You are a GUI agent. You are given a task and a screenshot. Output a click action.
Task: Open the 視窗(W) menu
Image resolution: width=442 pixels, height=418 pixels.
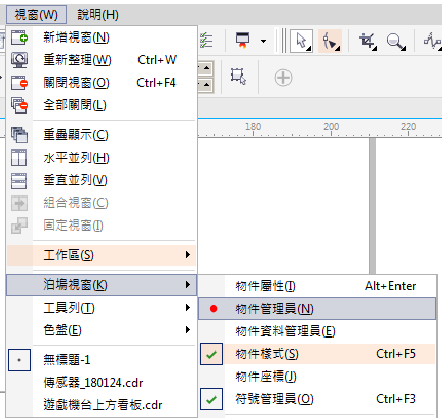[x=36, y=15]
